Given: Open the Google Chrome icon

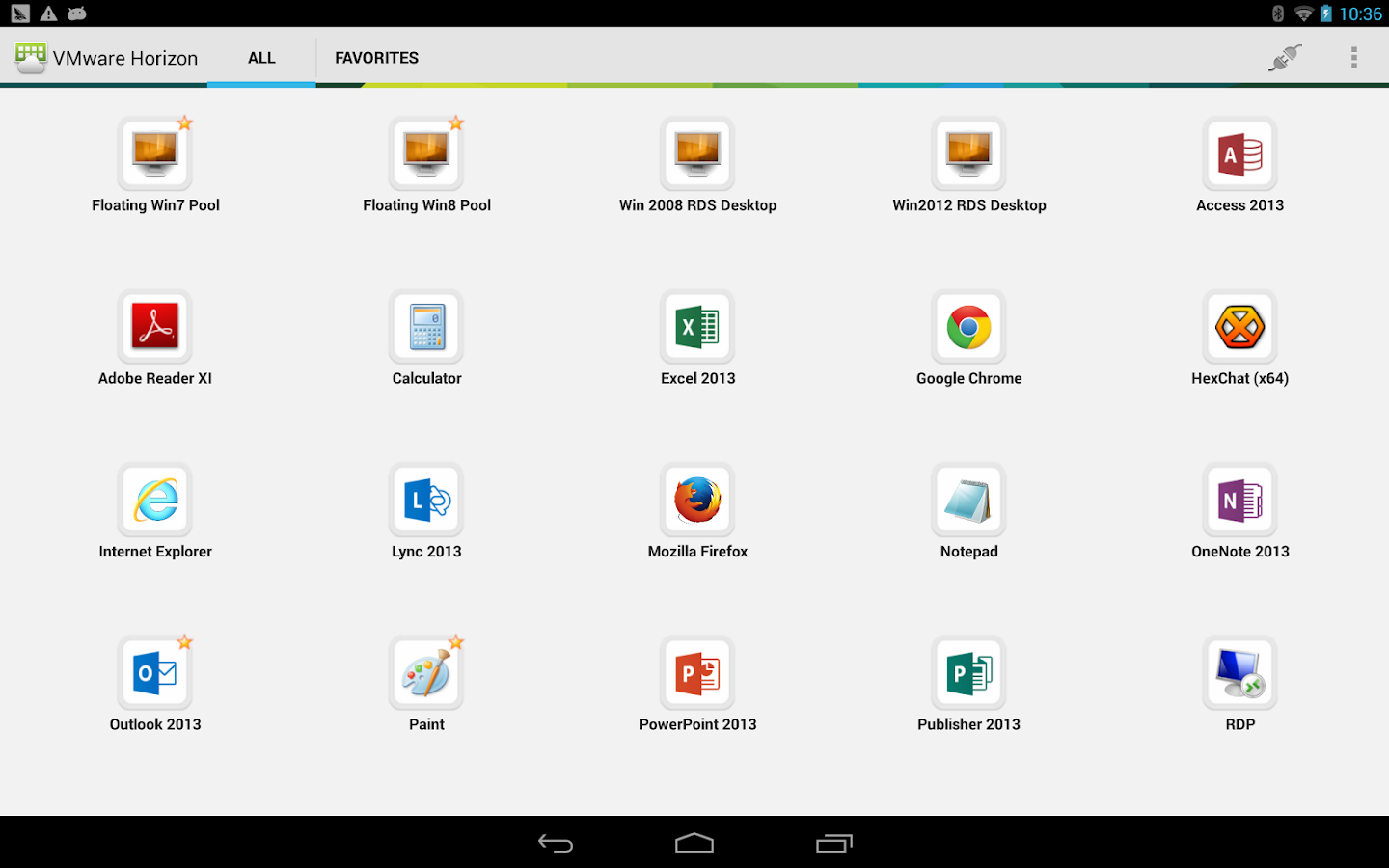Looking at the screenshot, I should (x=968, y=327).
